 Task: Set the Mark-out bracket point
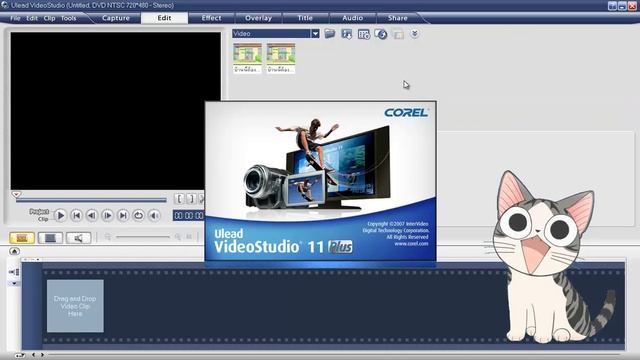[191, 199]
